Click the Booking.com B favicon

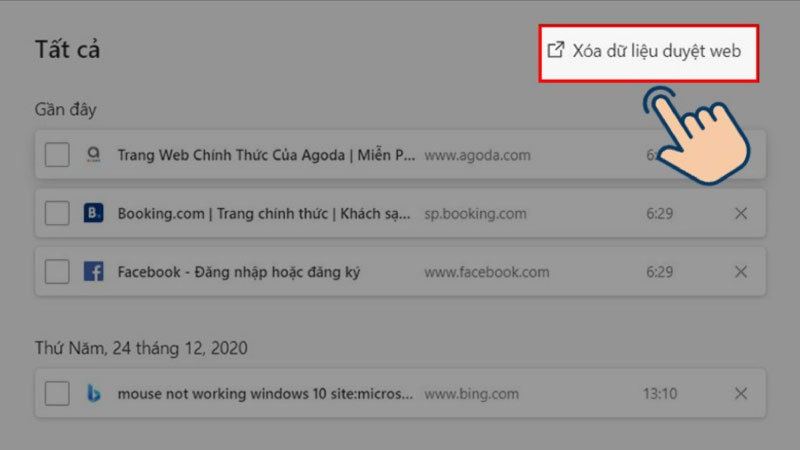click(x=93, y=213)
